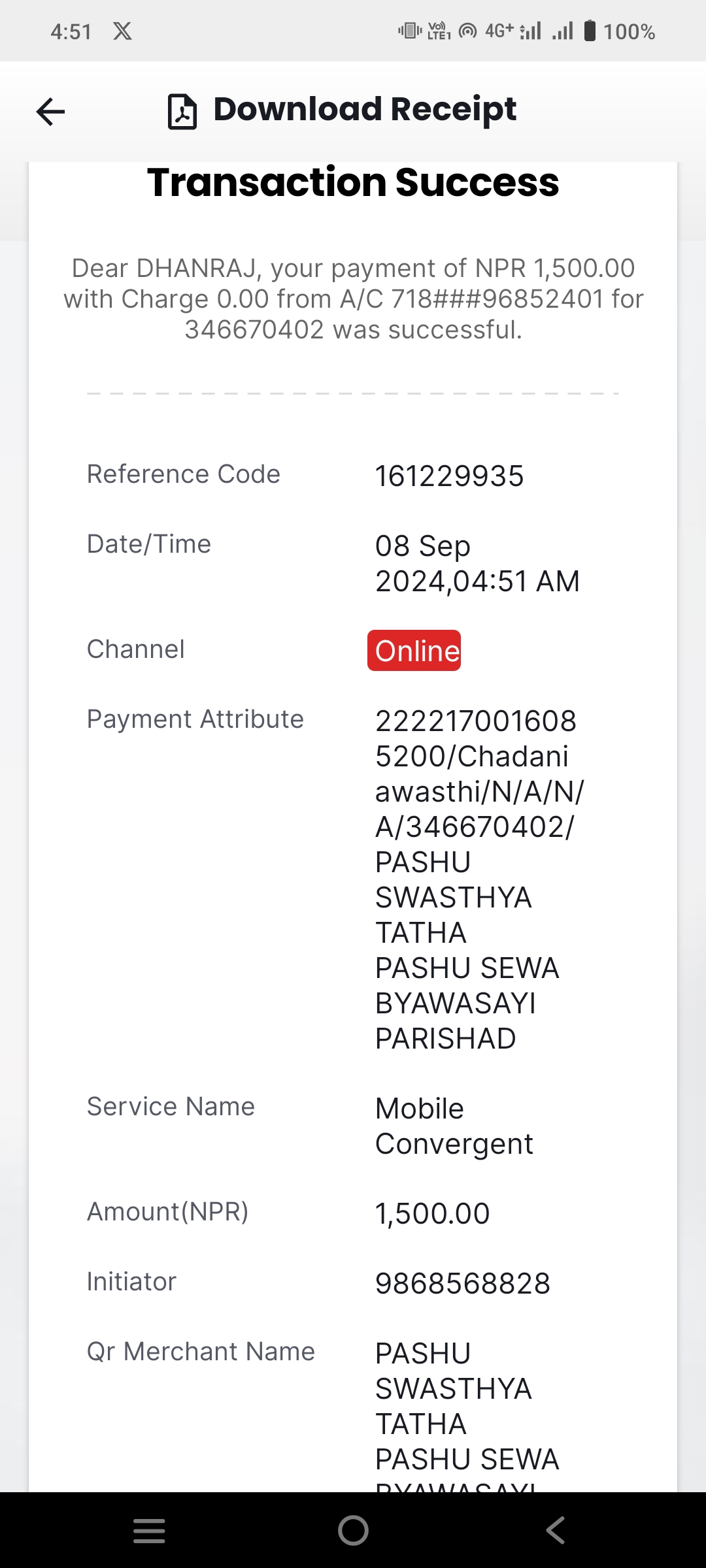Tap the Android back chevron
Viewport: 706px width, 1568px height.
click(x=556, y=1530)
